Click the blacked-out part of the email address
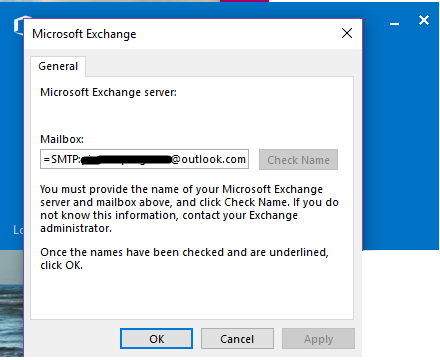The image size is (440, 360). tap(126, 160)
